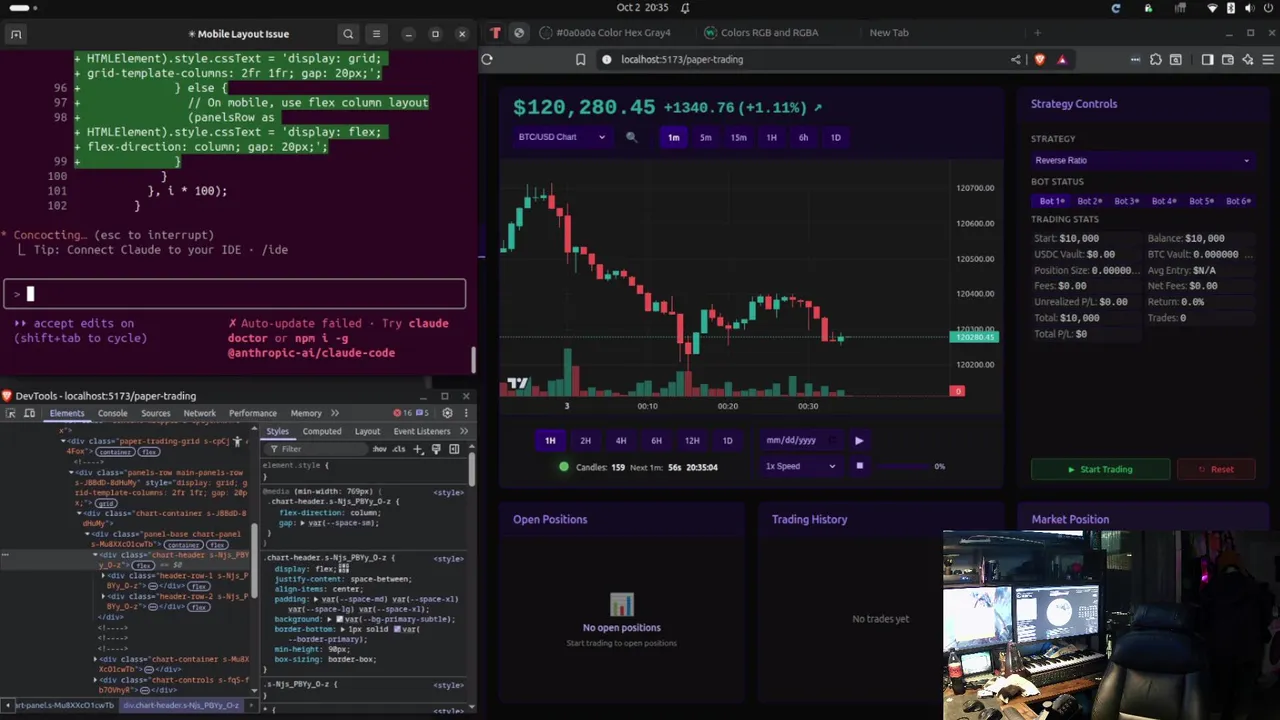Image resolution: width=1280 pixels, height=720 pixels.
Task: Reload the paper-trading page
Action: (x=487, y=59)
